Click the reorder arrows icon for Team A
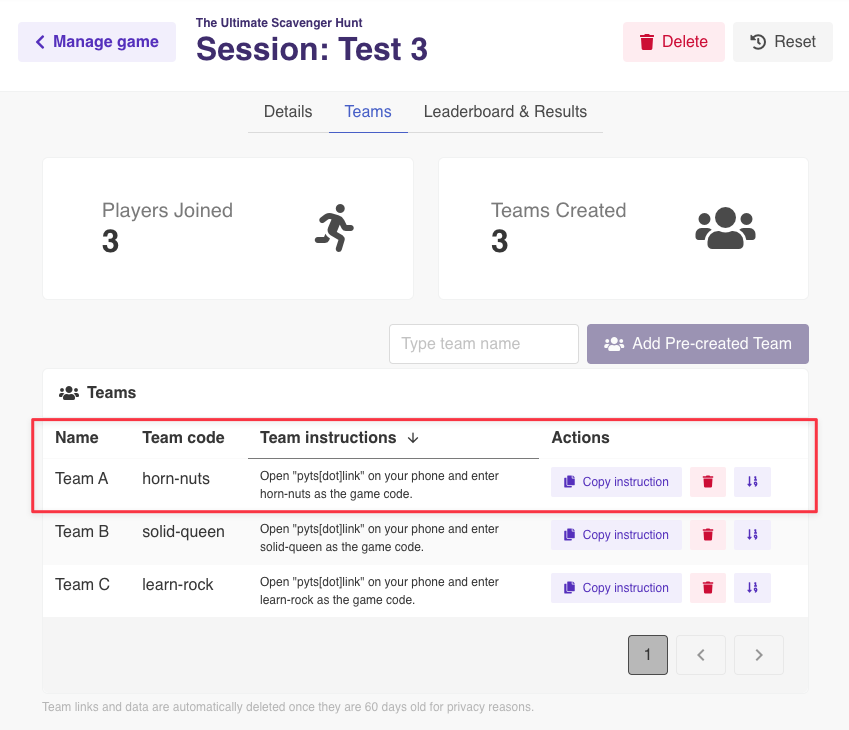The width and height of the screenshot is (849, 730). [x=752, y=481]
